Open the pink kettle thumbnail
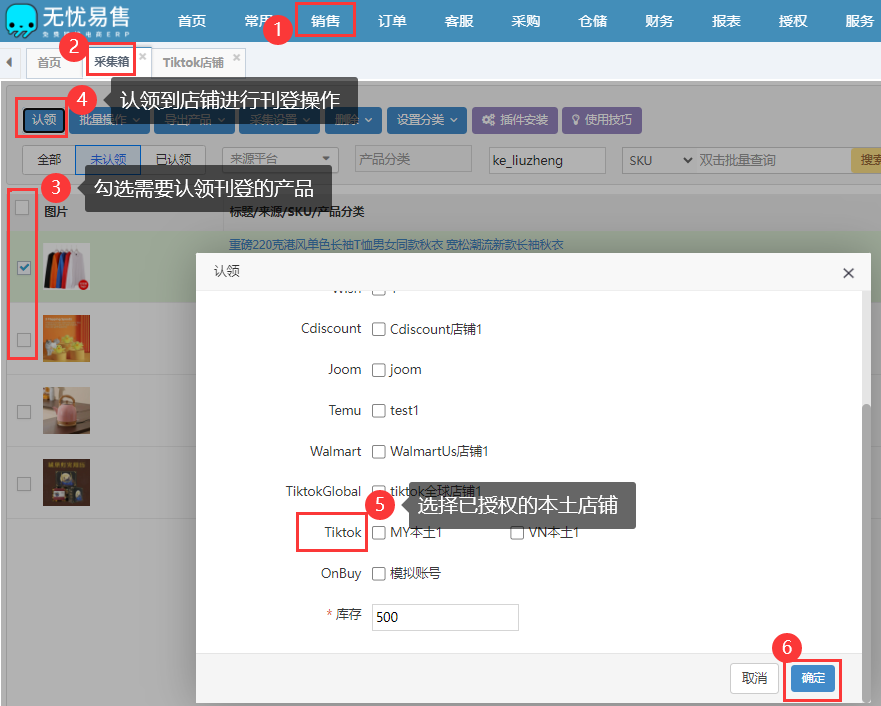881x706 pixels. click(x=66, y=410)
